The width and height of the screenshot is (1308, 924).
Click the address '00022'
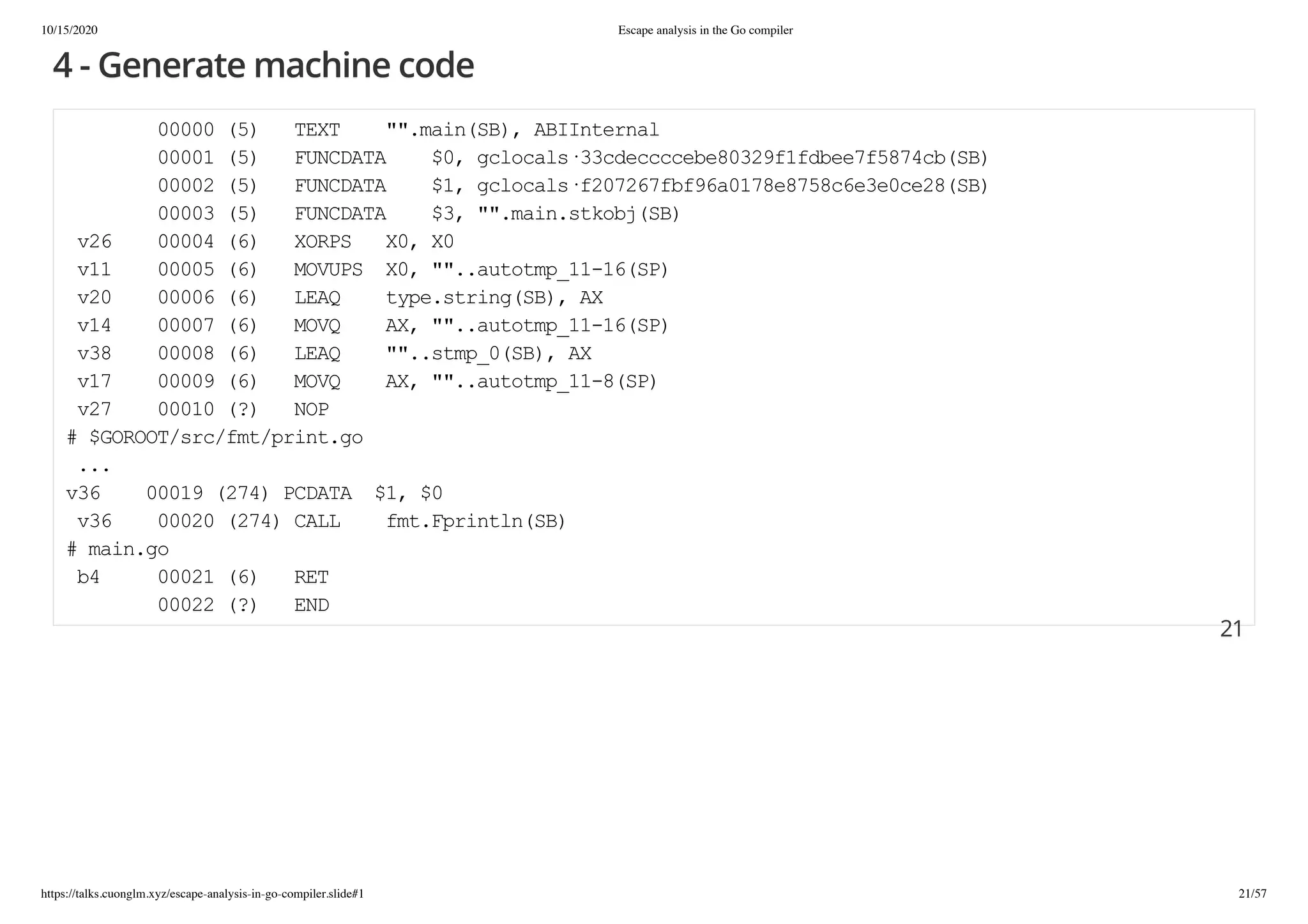186,605
